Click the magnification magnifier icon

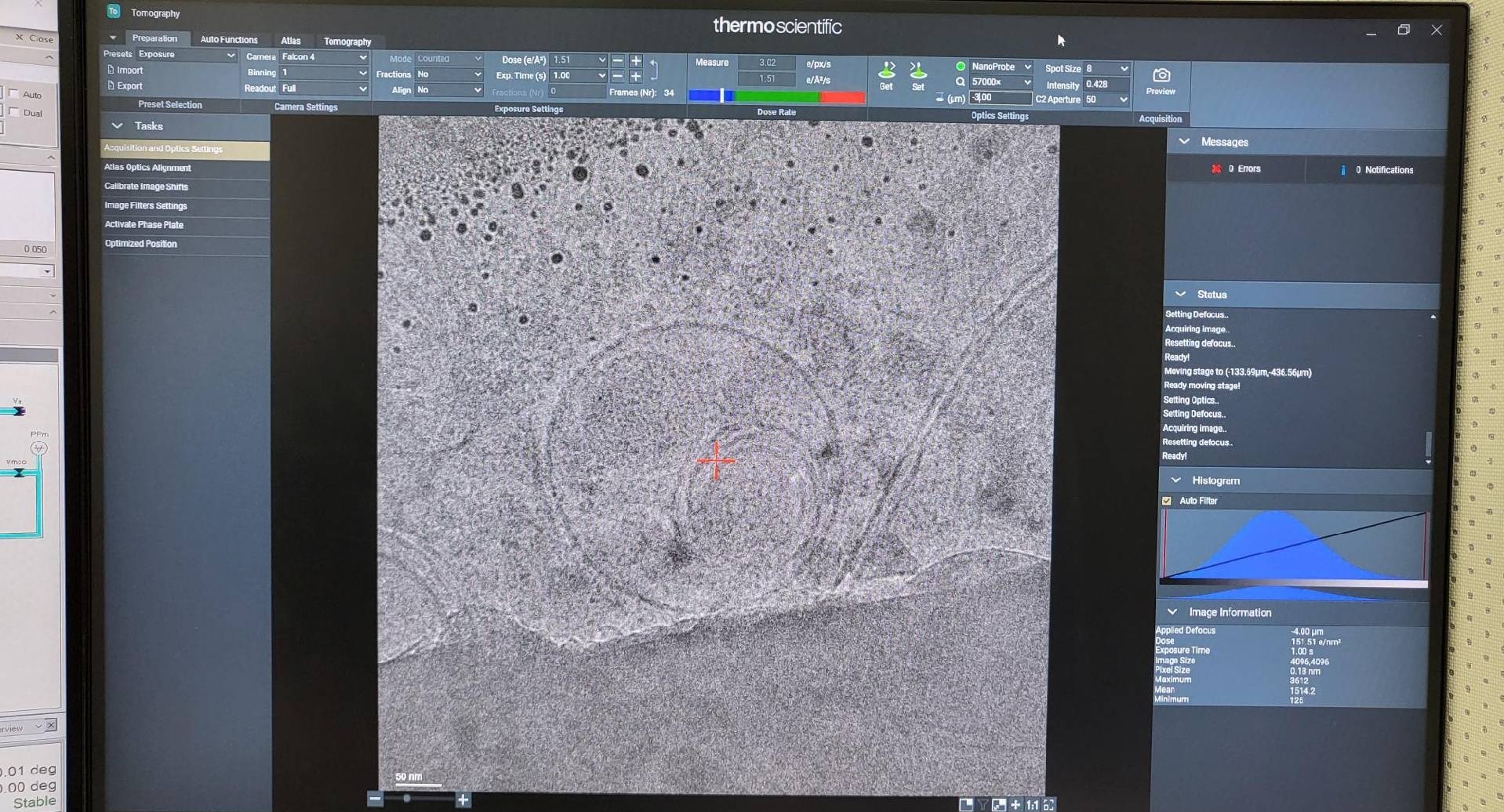(961, 82)
